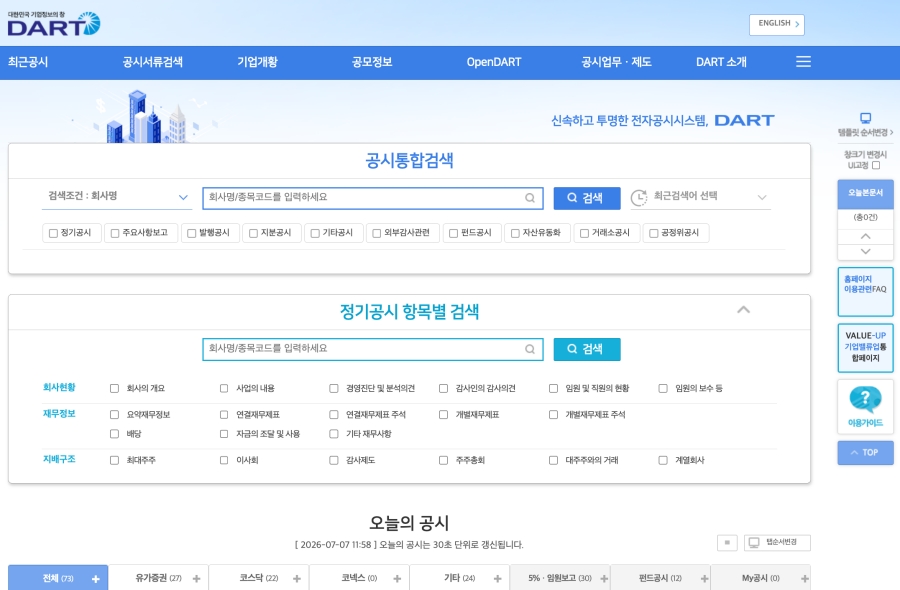Check the 연결재무제표 item checkbox
Viewport: 900px width, 590px height.
coord(224,414)
